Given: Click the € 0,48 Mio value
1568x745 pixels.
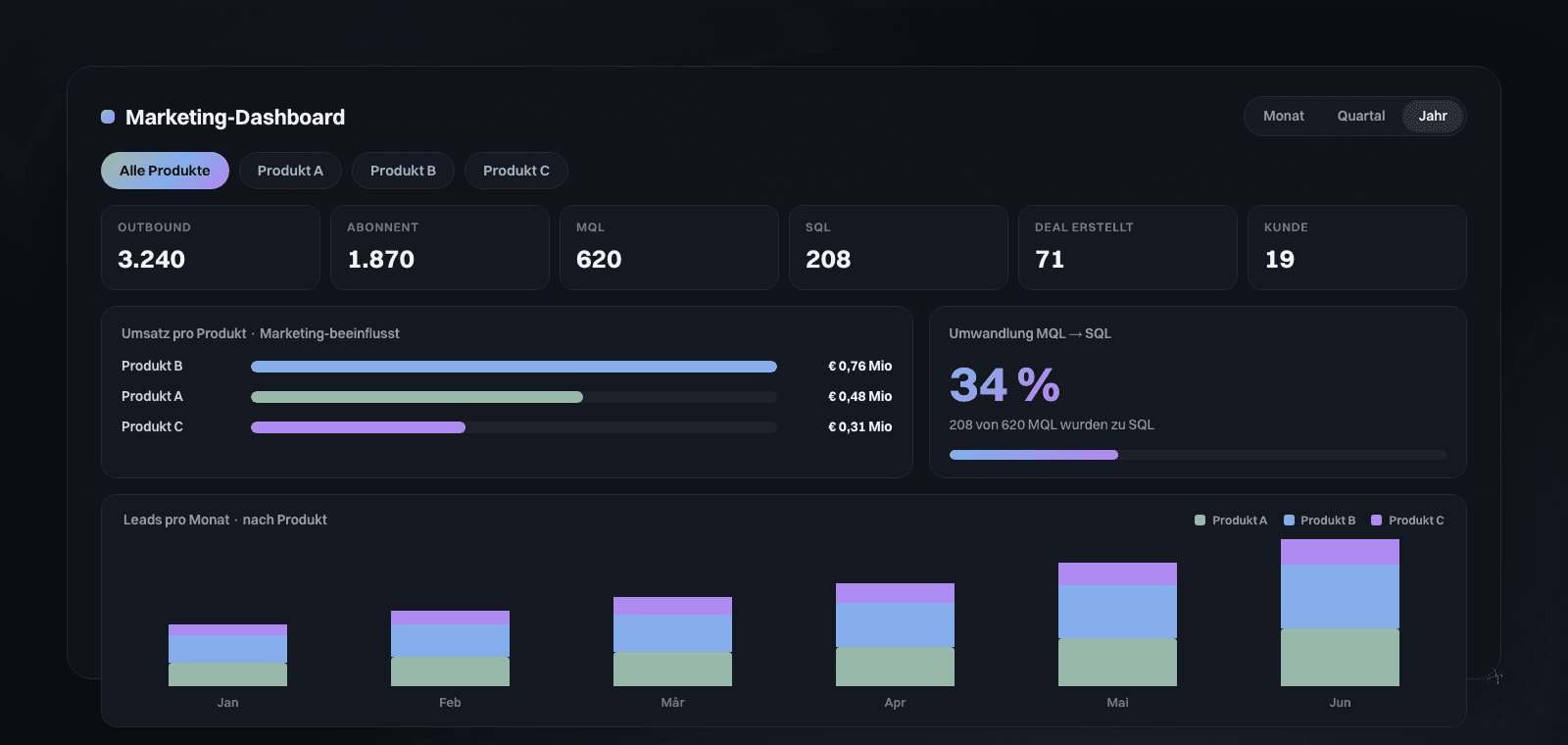Looking at the screenshot, I should (x=860, y=396).
